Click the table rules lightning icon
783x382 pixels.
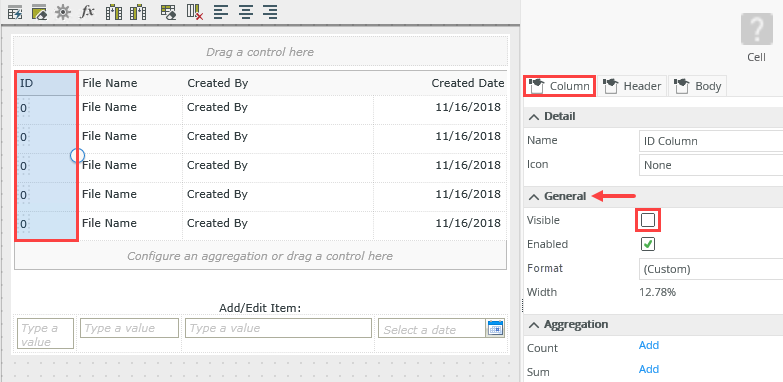pyautogui.click(x=15, y=11)
